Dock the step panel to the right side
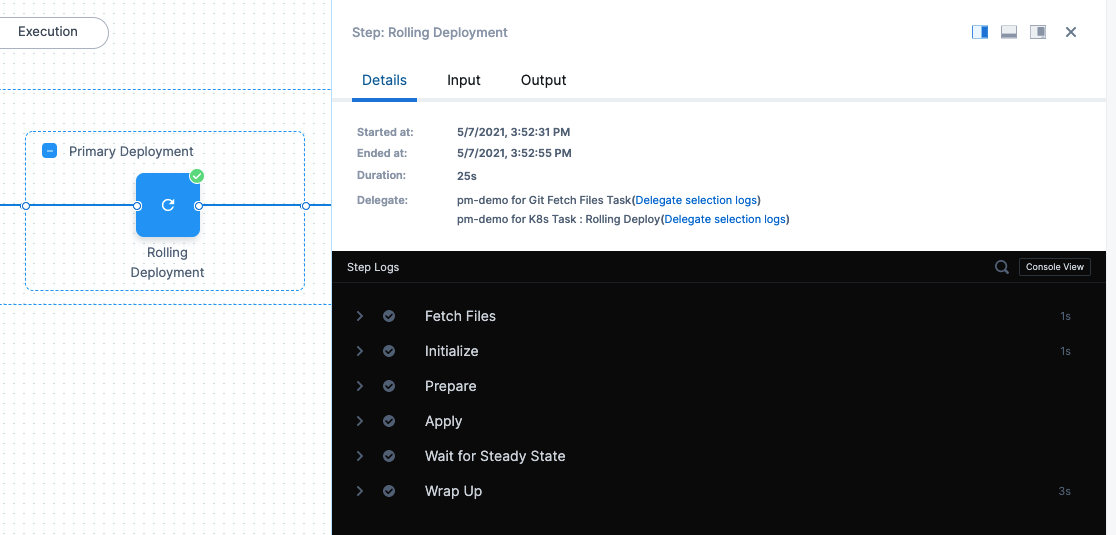Image resolution: width=1116 pixels, height=535 pixels. [x=980, y=32]
